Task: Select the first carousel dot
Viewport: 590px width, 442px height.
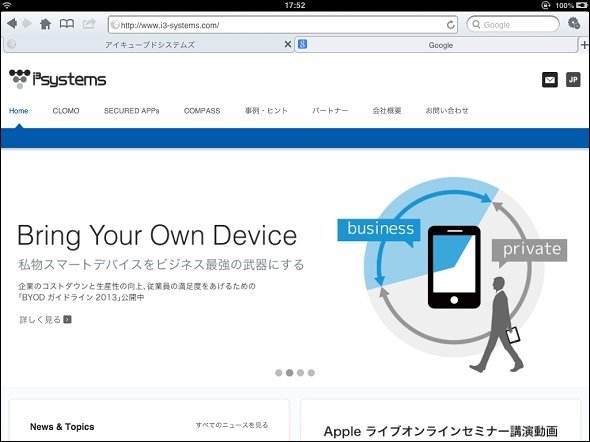Action: click(278, 373)
